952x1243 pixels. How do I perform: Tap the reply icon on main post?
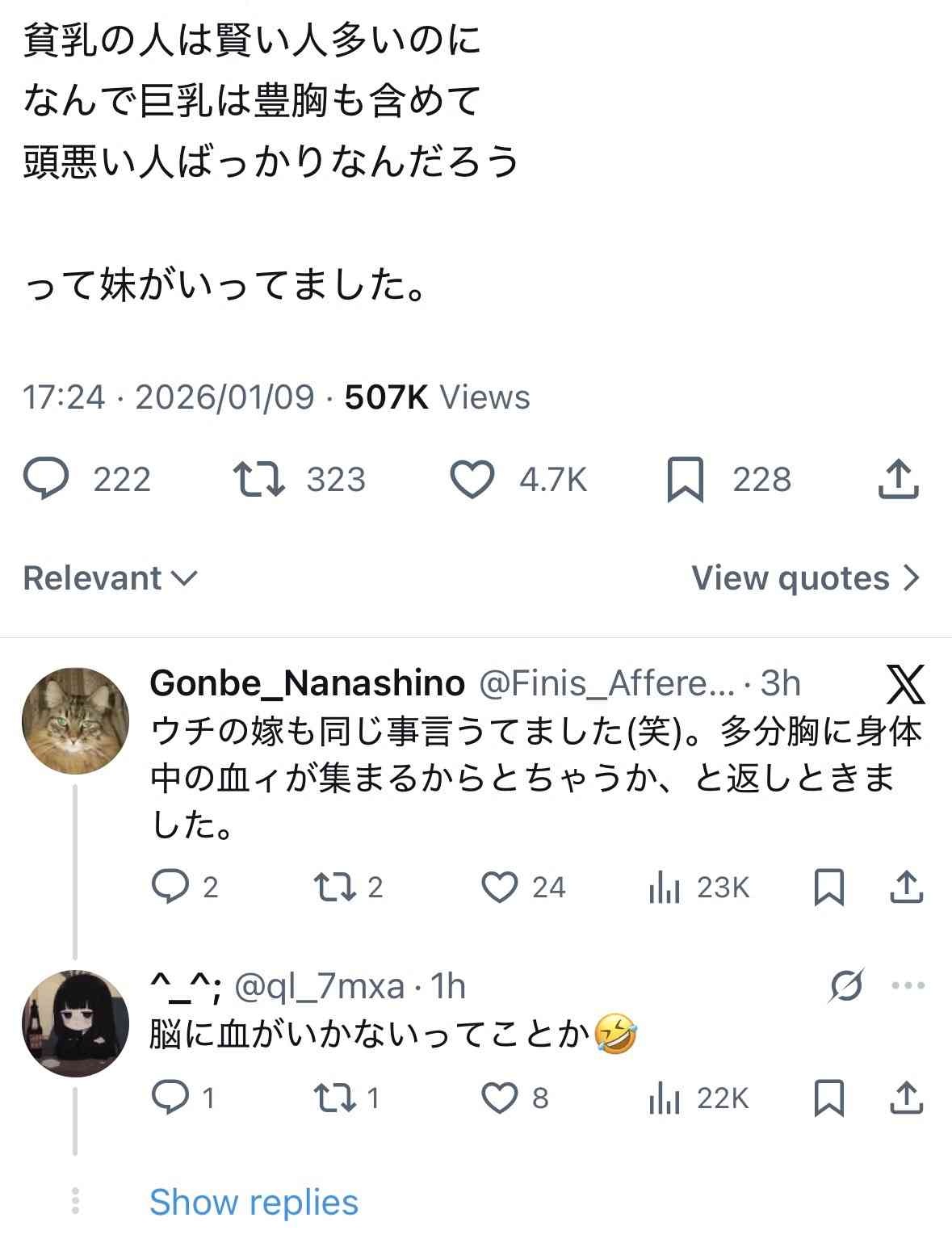click(x=45, y=479)
